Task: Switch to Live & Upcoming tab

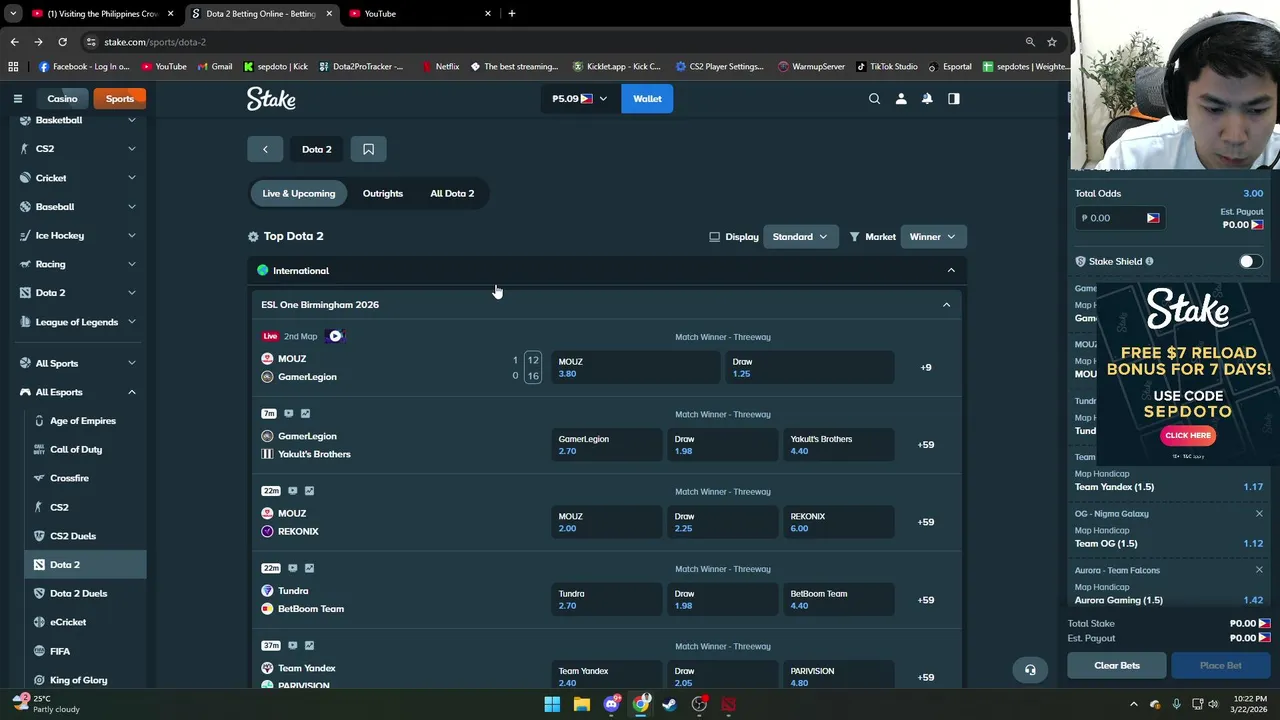Action: pos(299,193)
